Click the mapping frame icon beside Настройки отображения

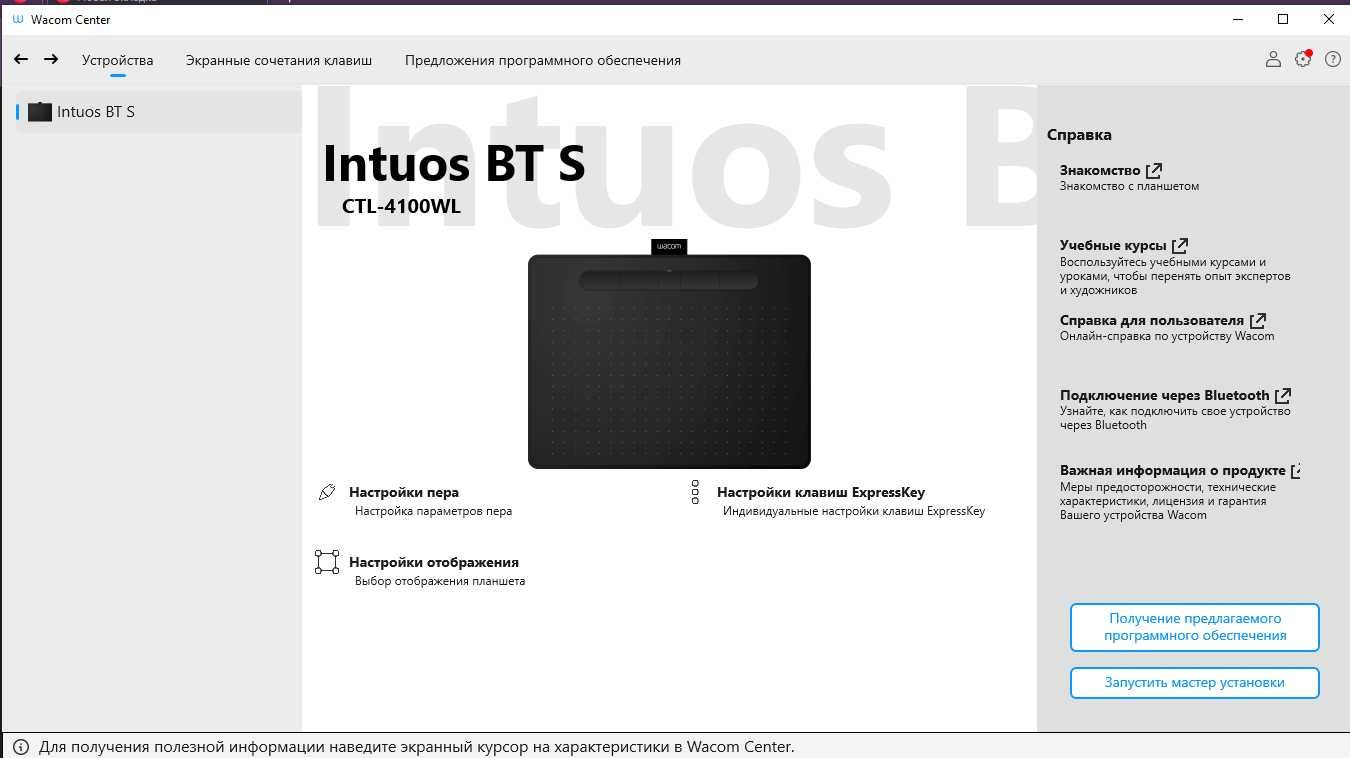tap(327, 562)
